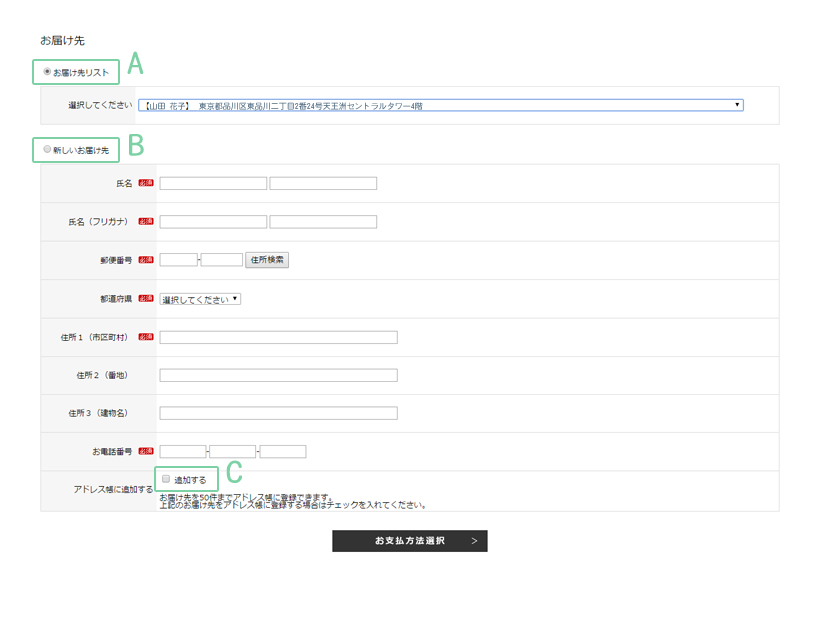The height and width of the screenshot is (625, 820).
Task: Click the first 郵便番号 box
Action: tap(178, 260)
